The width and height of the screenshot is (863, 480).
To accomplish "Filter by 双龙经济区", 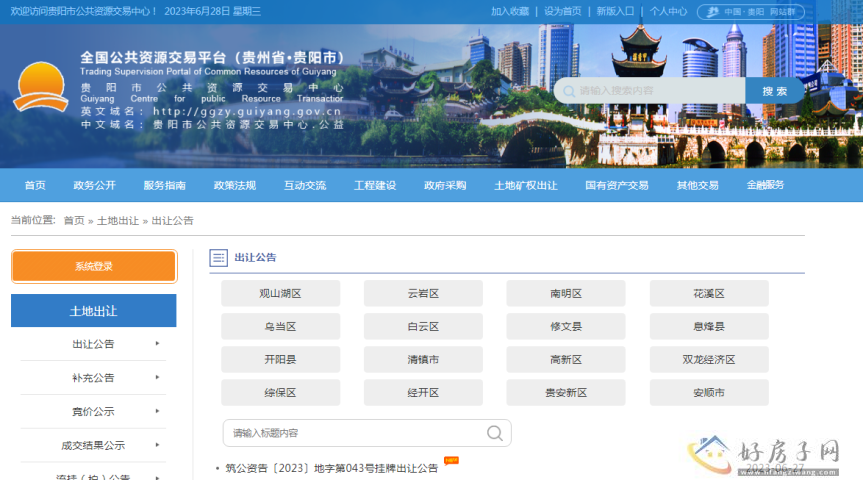I will (x=709, y=359).
